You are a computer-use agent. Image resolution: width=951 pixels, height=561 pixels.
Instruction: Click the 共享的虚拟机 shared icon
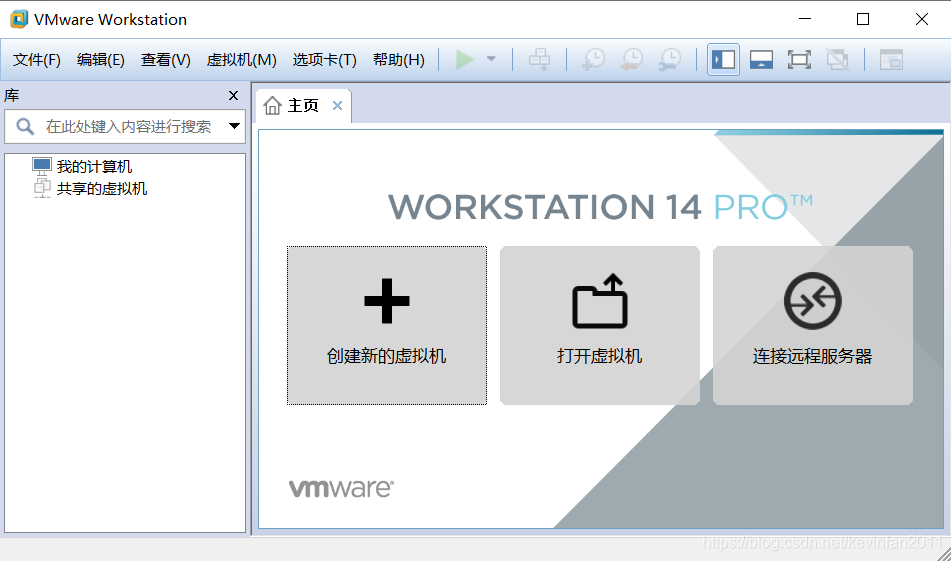(42, 188)
